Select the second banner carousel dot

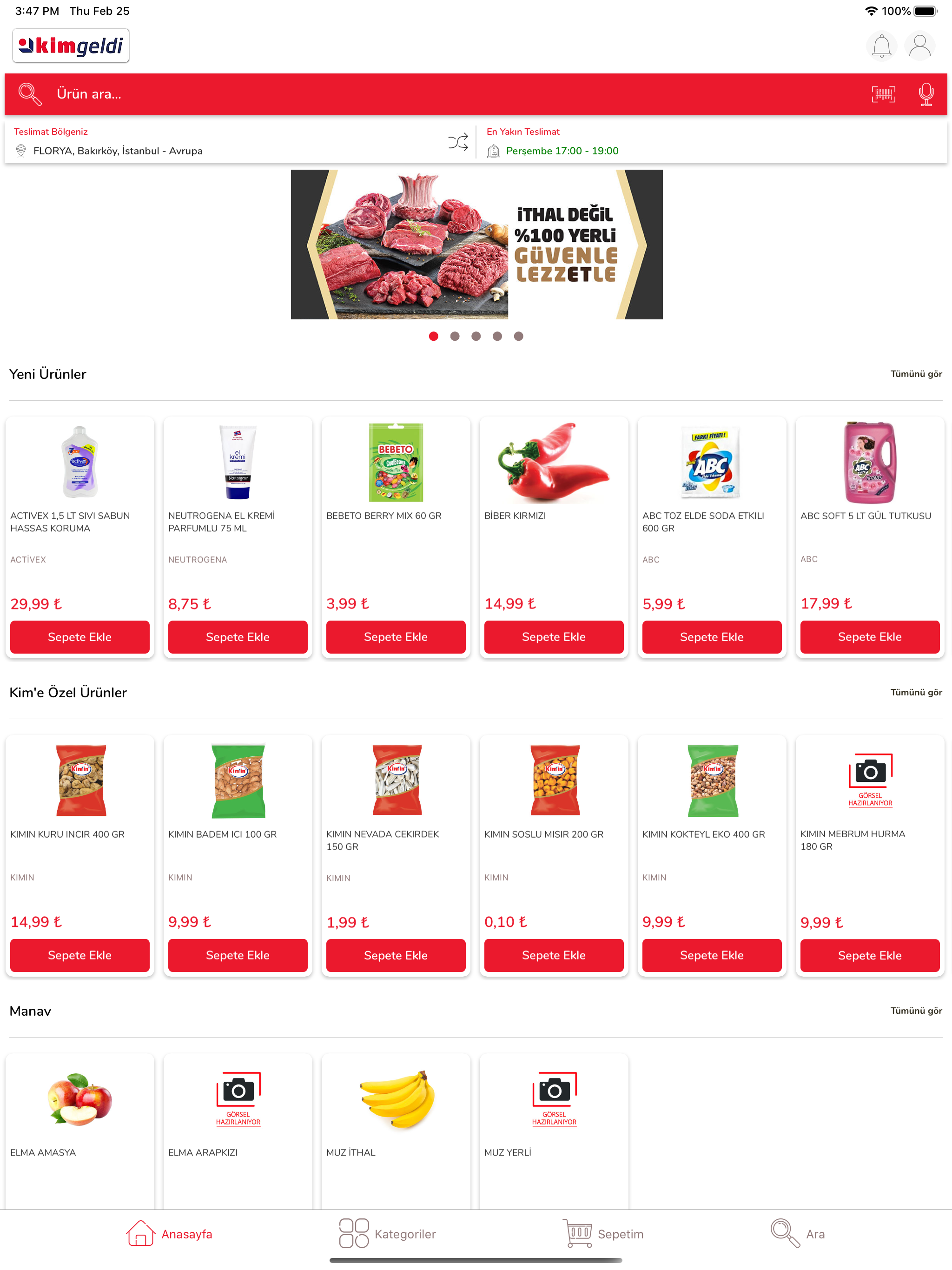(455, 337)
